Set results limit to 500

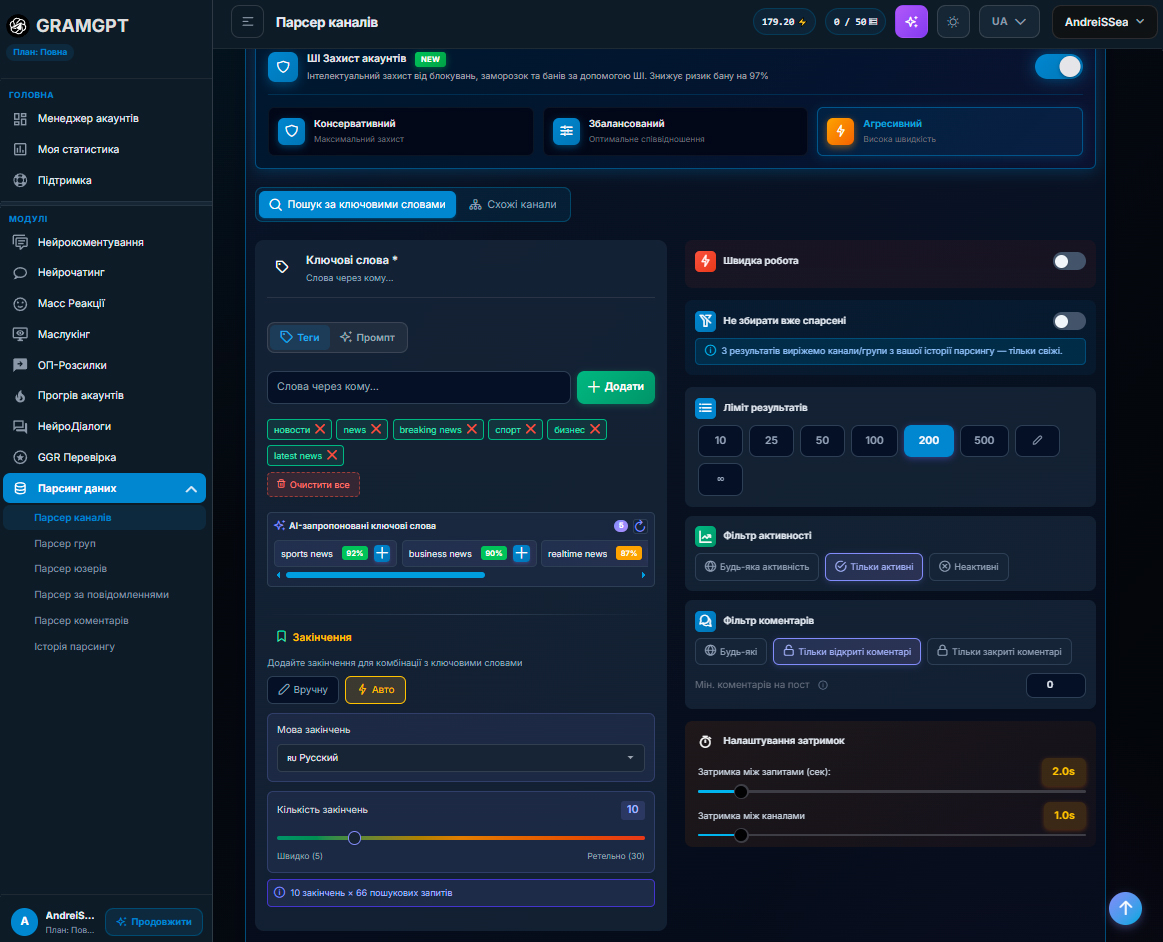984,441
